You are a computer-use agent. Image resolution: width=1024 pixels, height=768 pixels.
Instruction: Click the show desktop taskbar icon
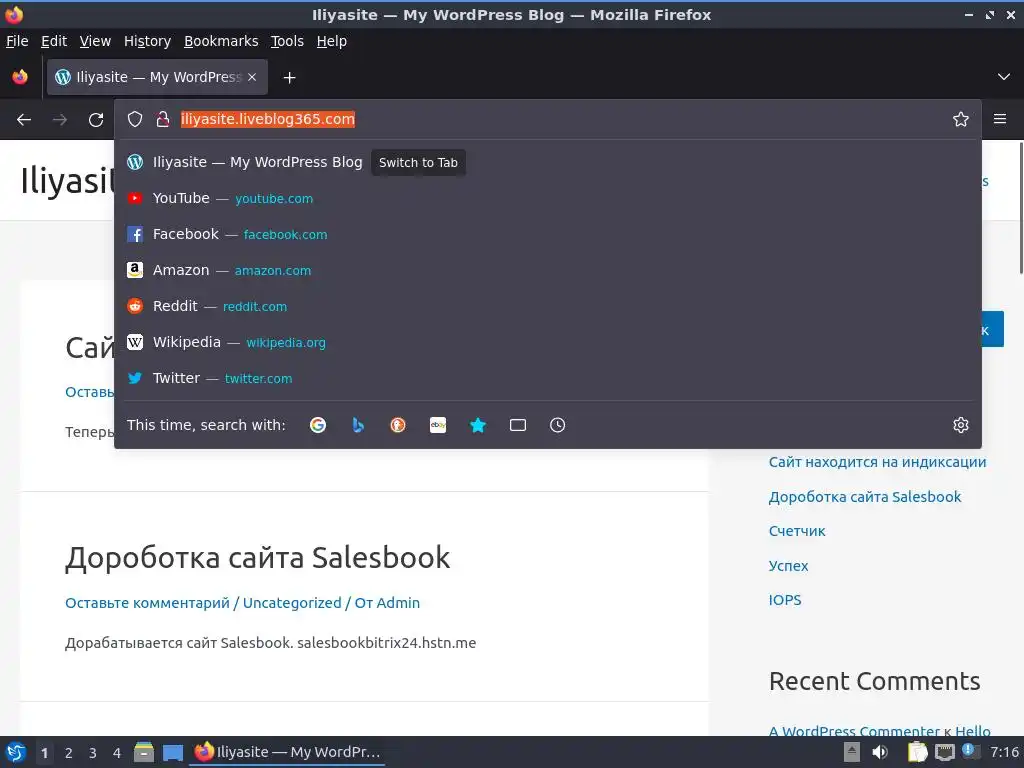pos(173,752)
